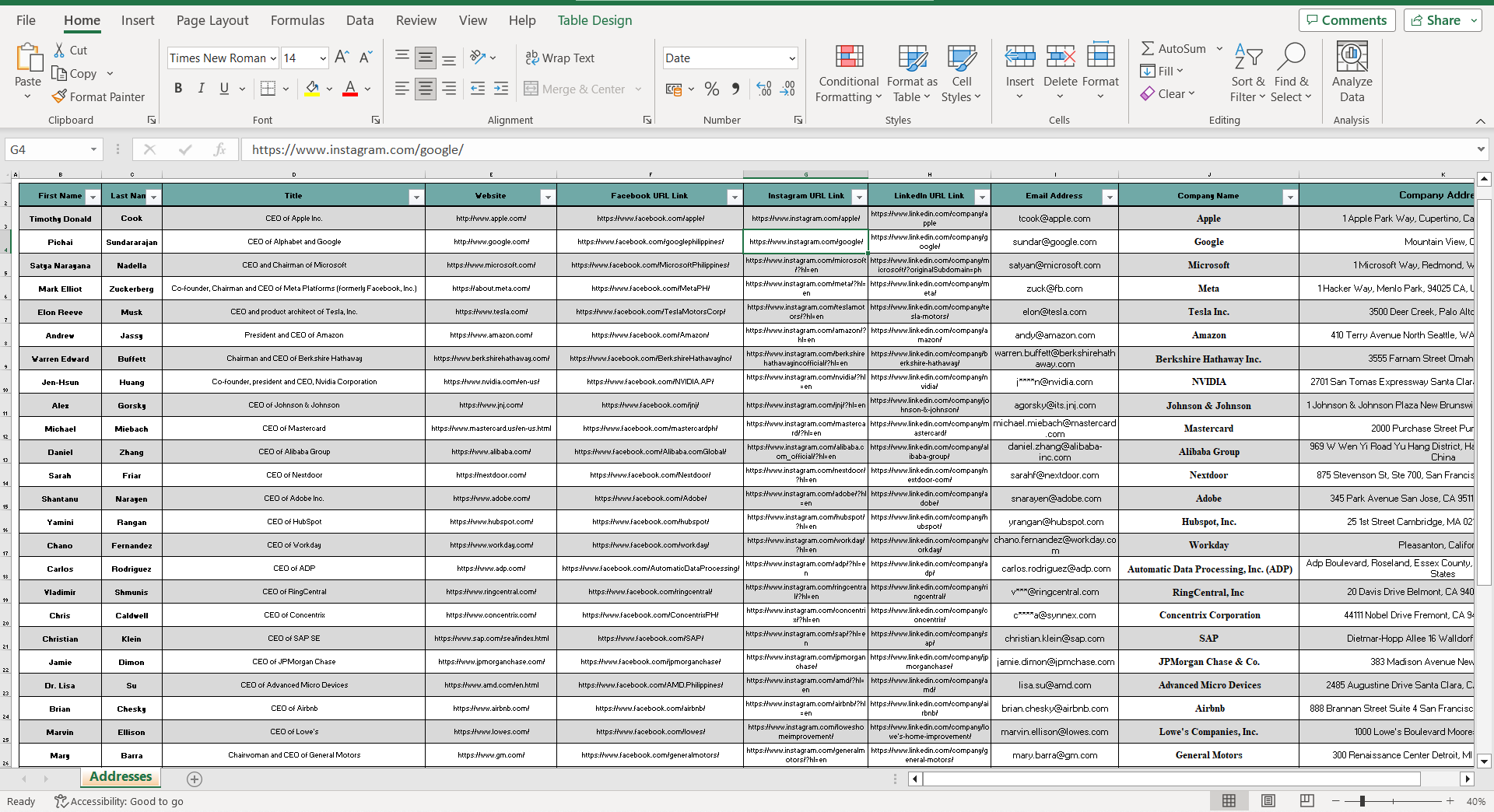Click the Share button
This screenshot has height=812, width=1494.
pos(1443,20)
